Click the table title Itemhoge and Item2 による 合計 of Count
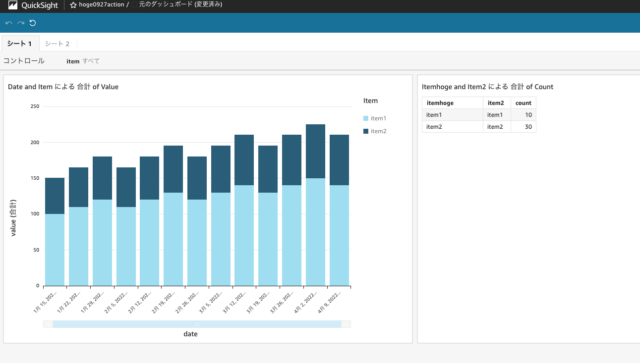The width and height of the screenshot is (640, 363). coord(487,87)
